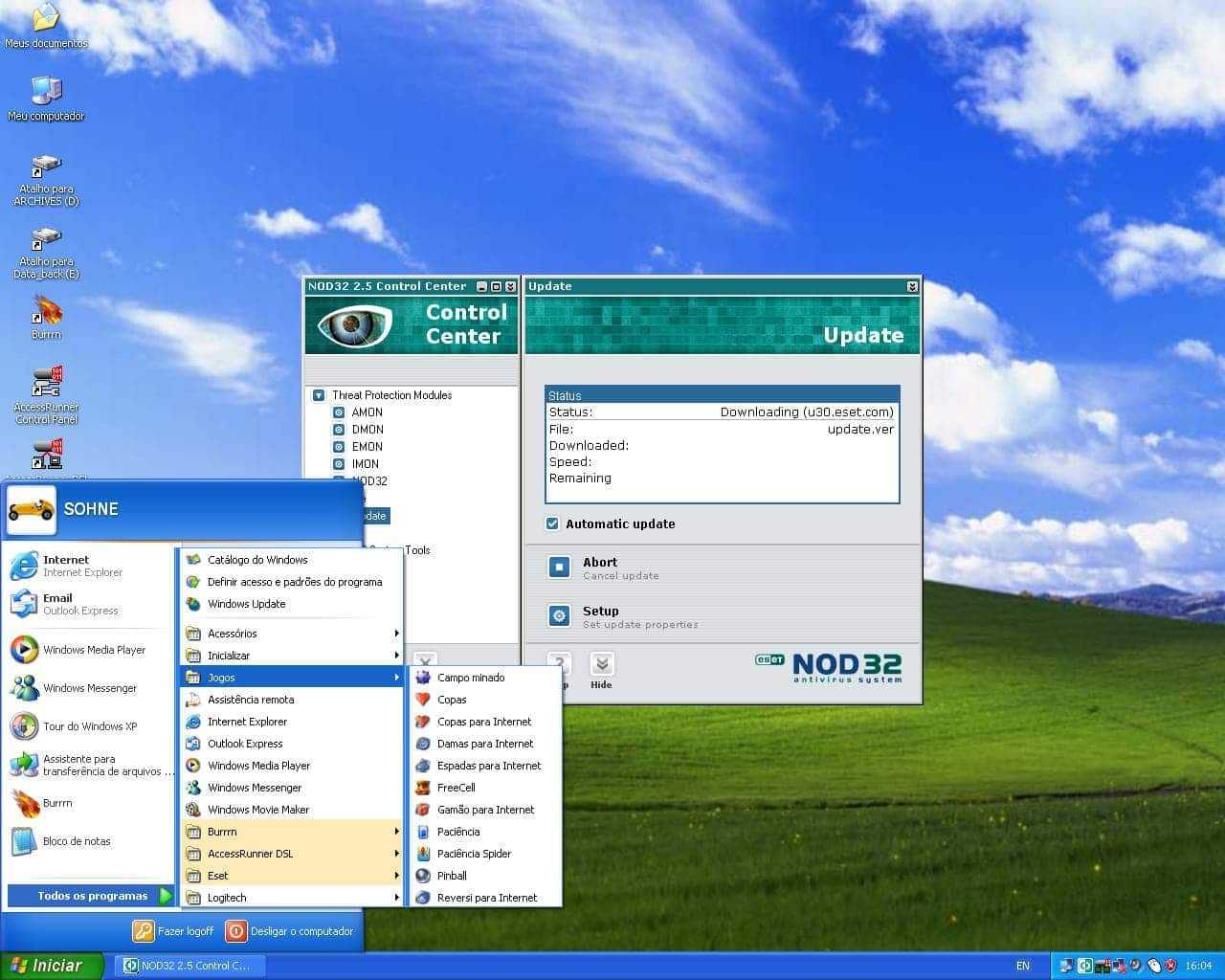This screenshot has width=1225, height=980.
Task: Expand Eset program folder
Action: click(x=292, y=876)
